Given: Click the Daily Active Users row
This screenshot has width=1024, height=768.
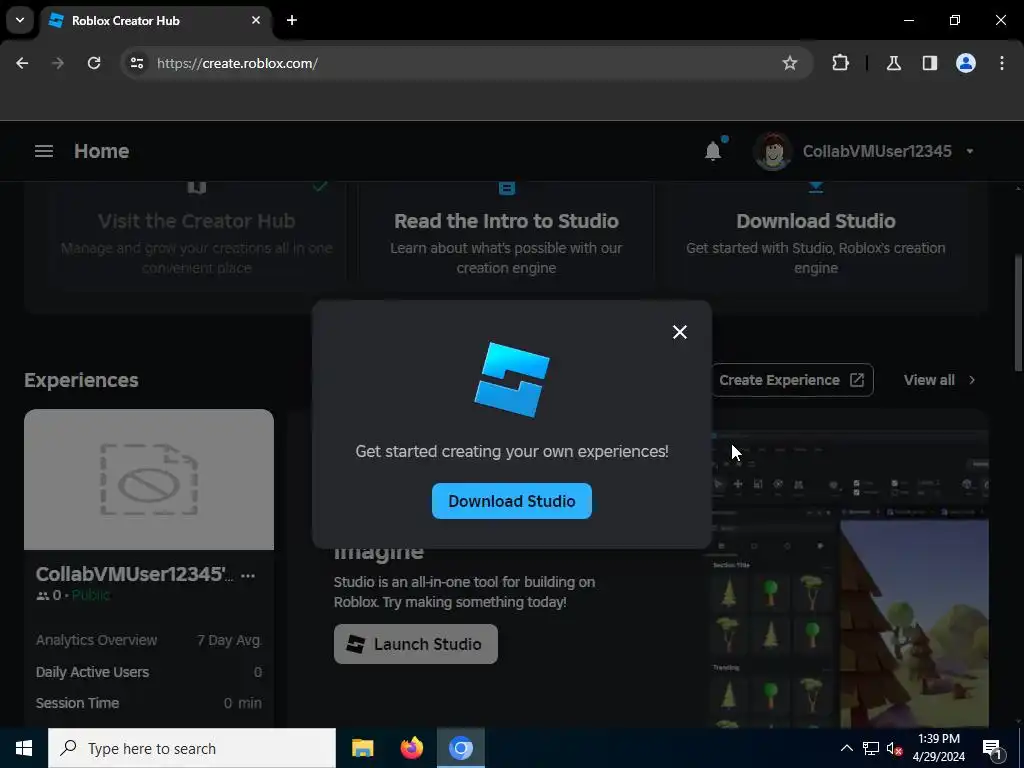Looking at the screenshot, I should 149,672.
